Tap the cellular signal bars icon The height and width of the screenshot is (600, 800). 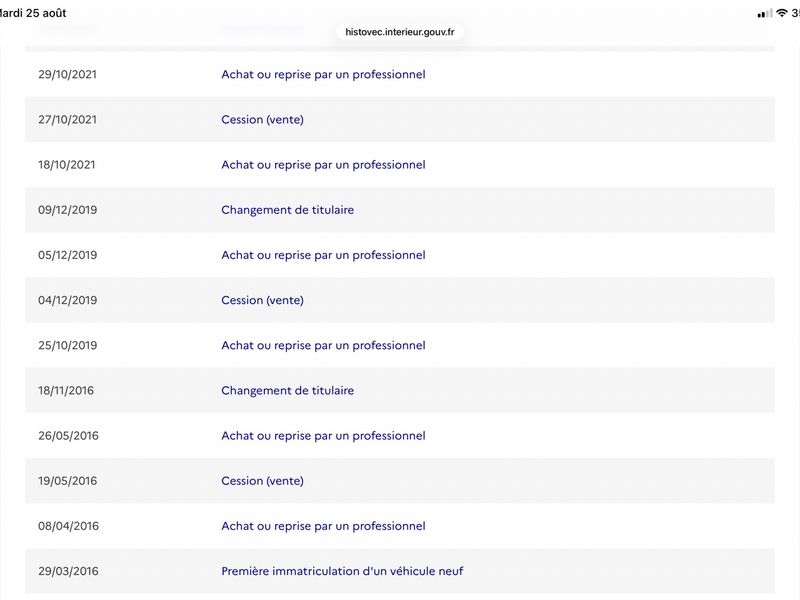[x=765, y=14]
